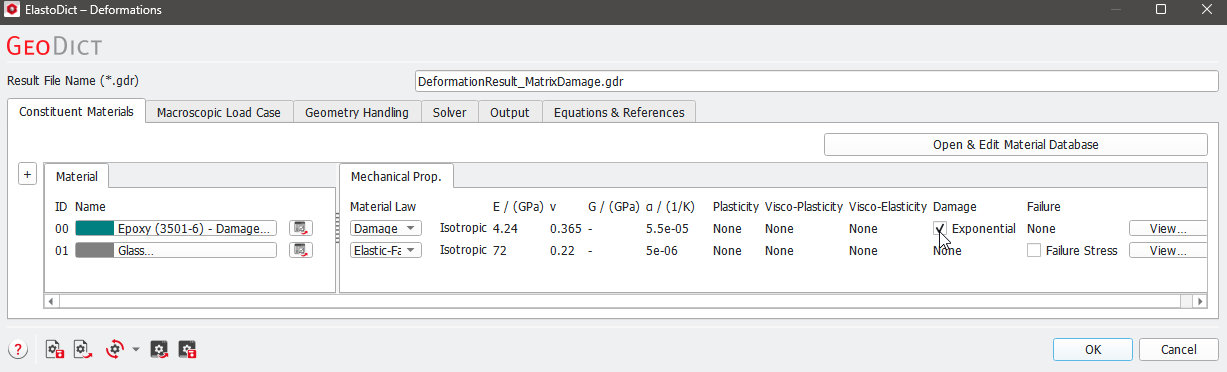Click the ElastoDict app icon in title bar

(13, 10)
